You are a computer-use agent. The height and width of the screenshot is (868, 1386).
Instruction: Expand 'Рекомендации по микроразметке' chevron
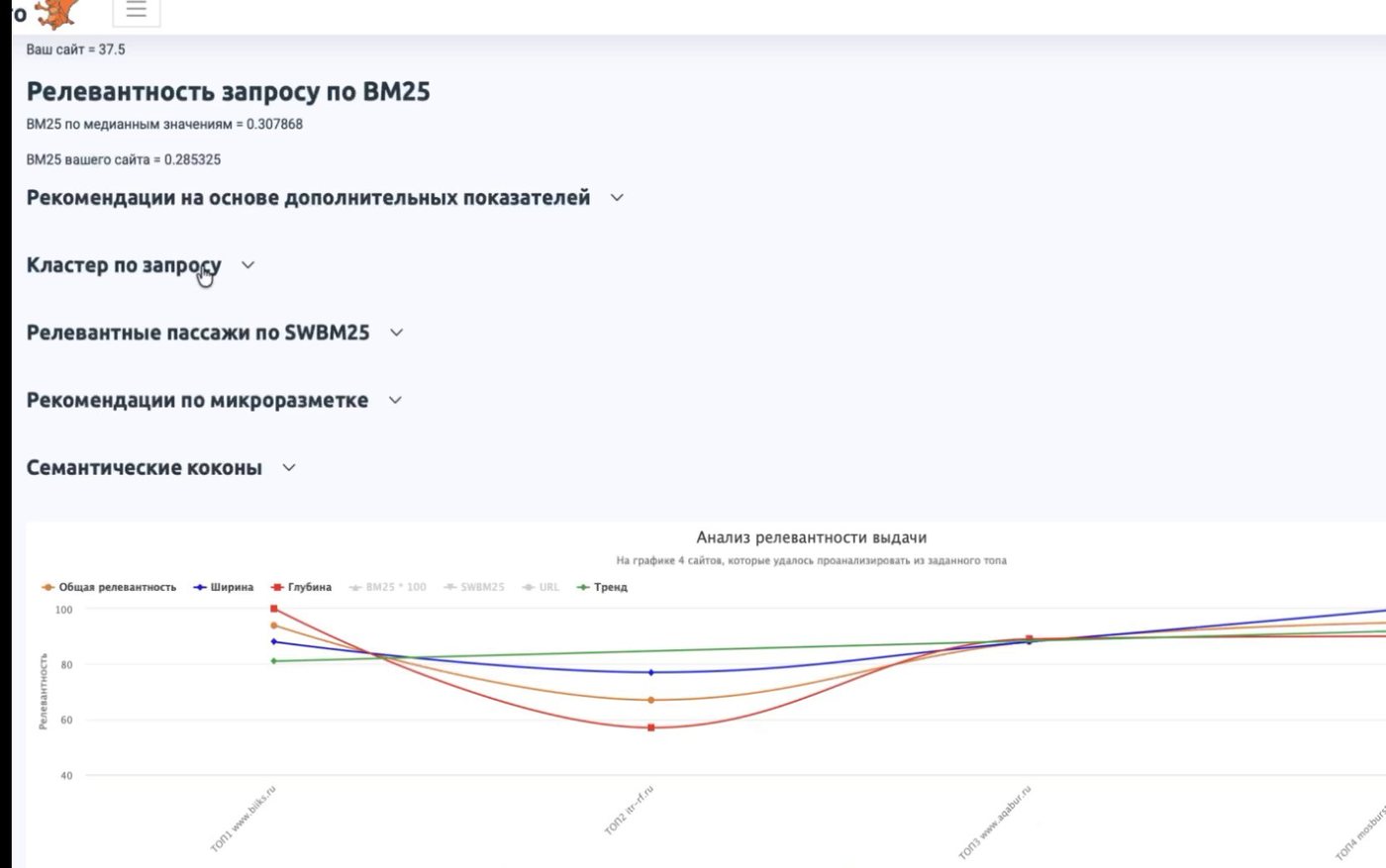tap(395, 400)
